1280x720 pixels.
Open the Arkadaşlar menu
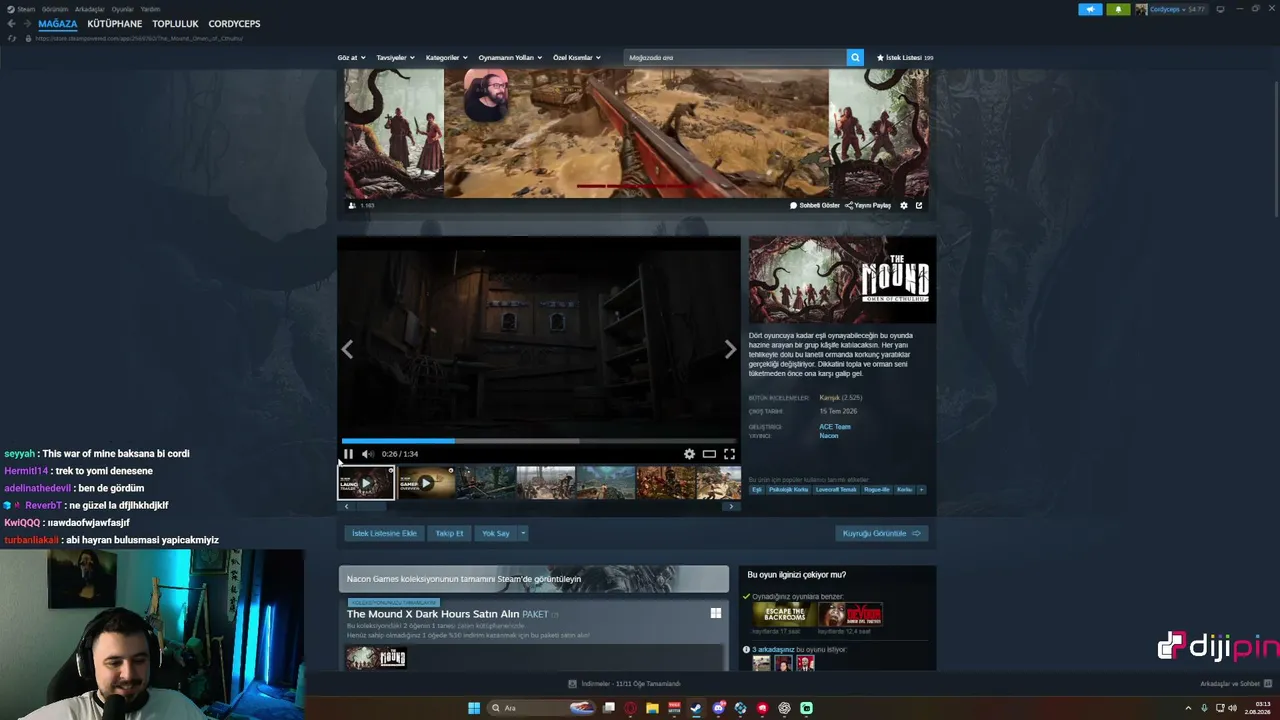pyautogui.click(x=90, y=9)
